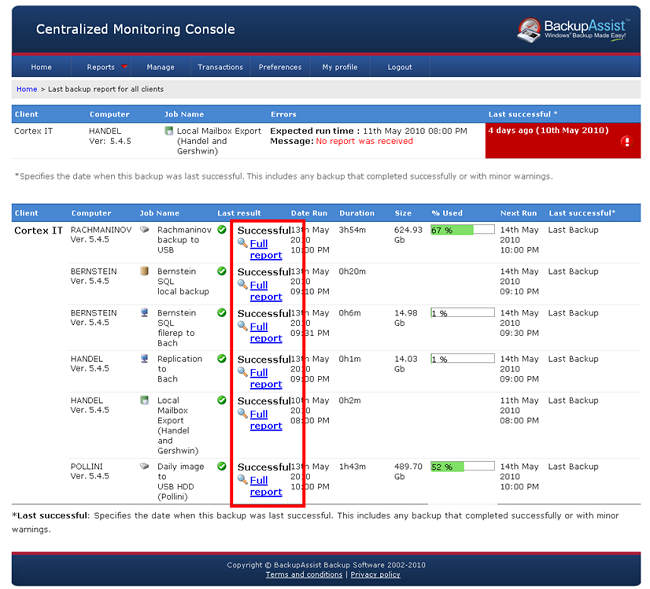Open Full report for Rachmaninov backup to USB

(266, 249)
